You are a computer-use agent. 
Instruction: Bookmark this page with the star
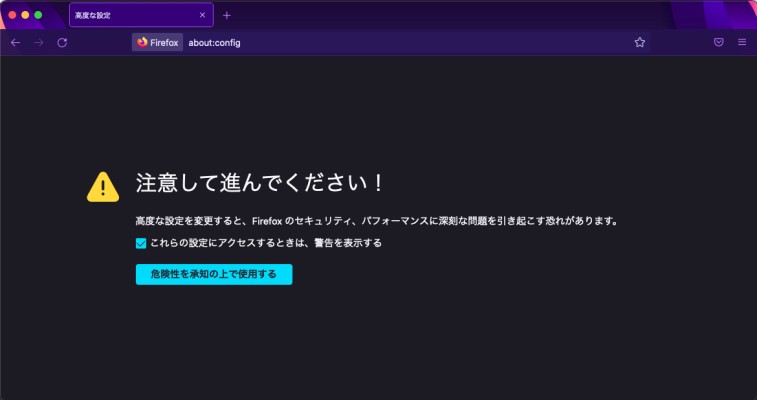[640, 42]
